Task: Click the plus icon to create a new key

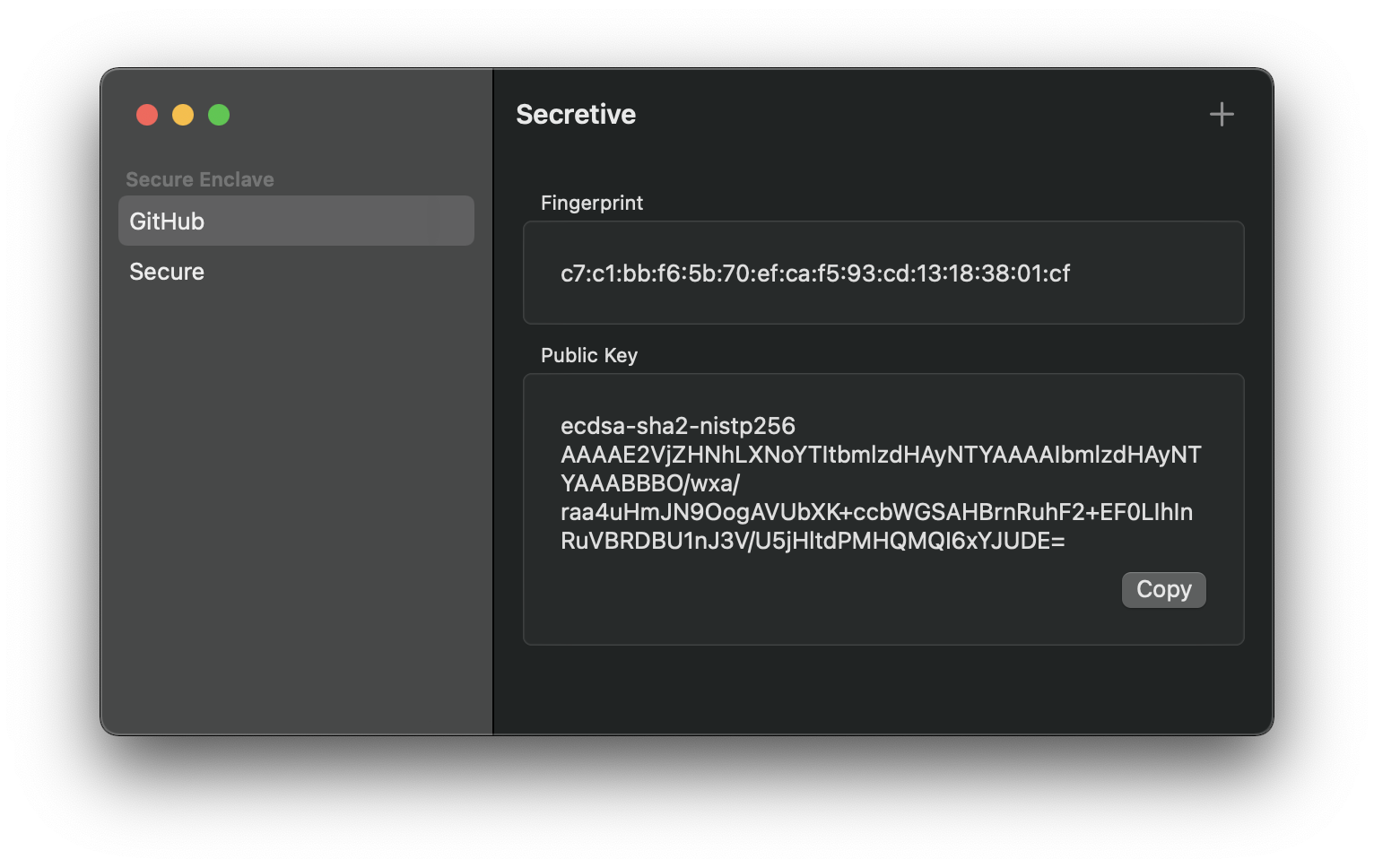Action: [1221, 114]
